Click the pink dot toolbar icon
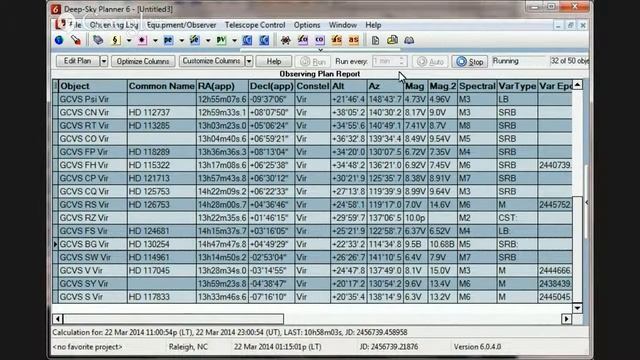Screen dimensions: 640x360 pyautogui.click(x=142, y=40)
